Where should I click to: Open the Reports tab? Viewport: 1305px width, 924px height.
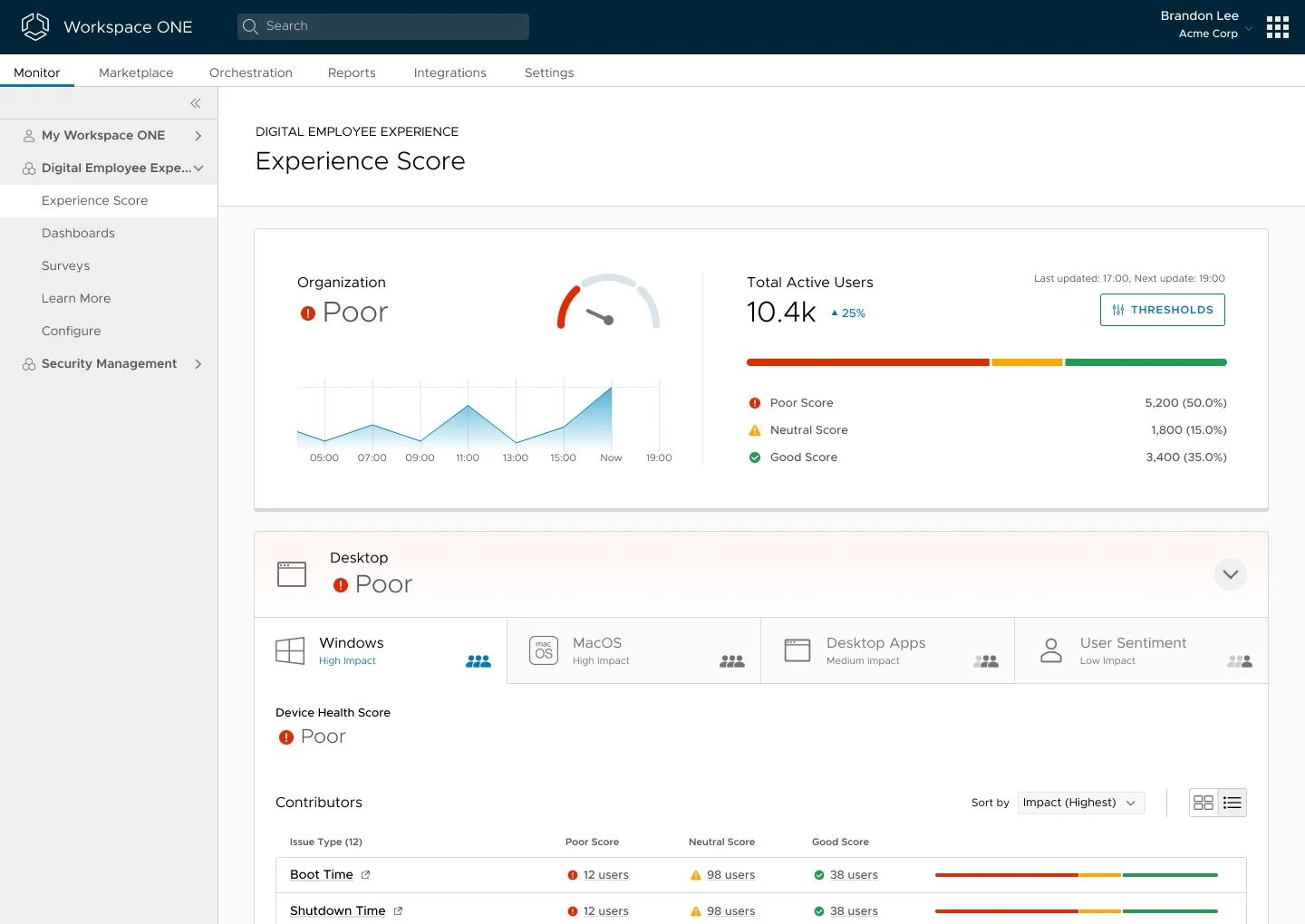[352, 72]
